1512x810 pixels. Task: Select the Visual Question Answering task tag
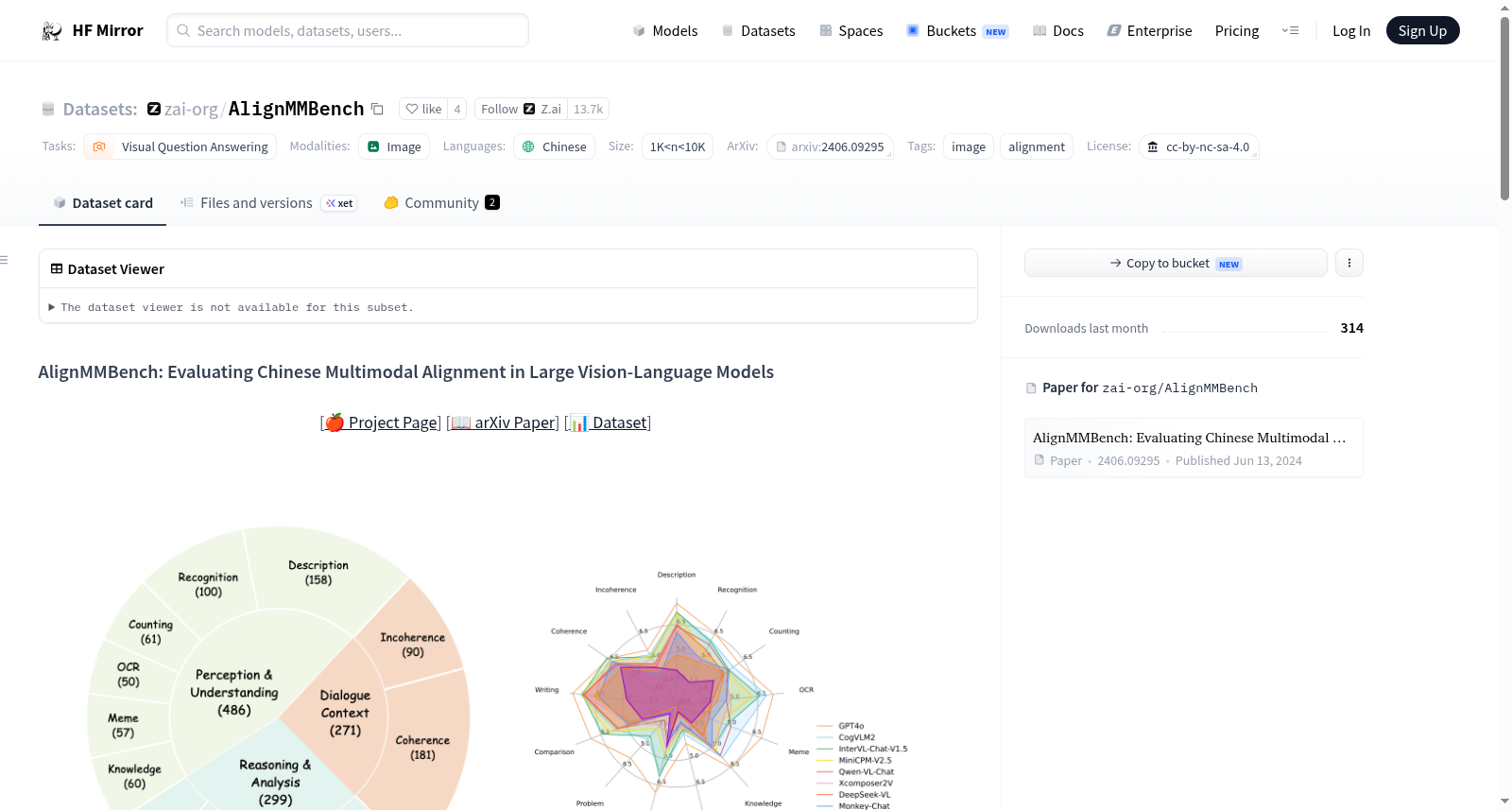[x=180, y=146]
